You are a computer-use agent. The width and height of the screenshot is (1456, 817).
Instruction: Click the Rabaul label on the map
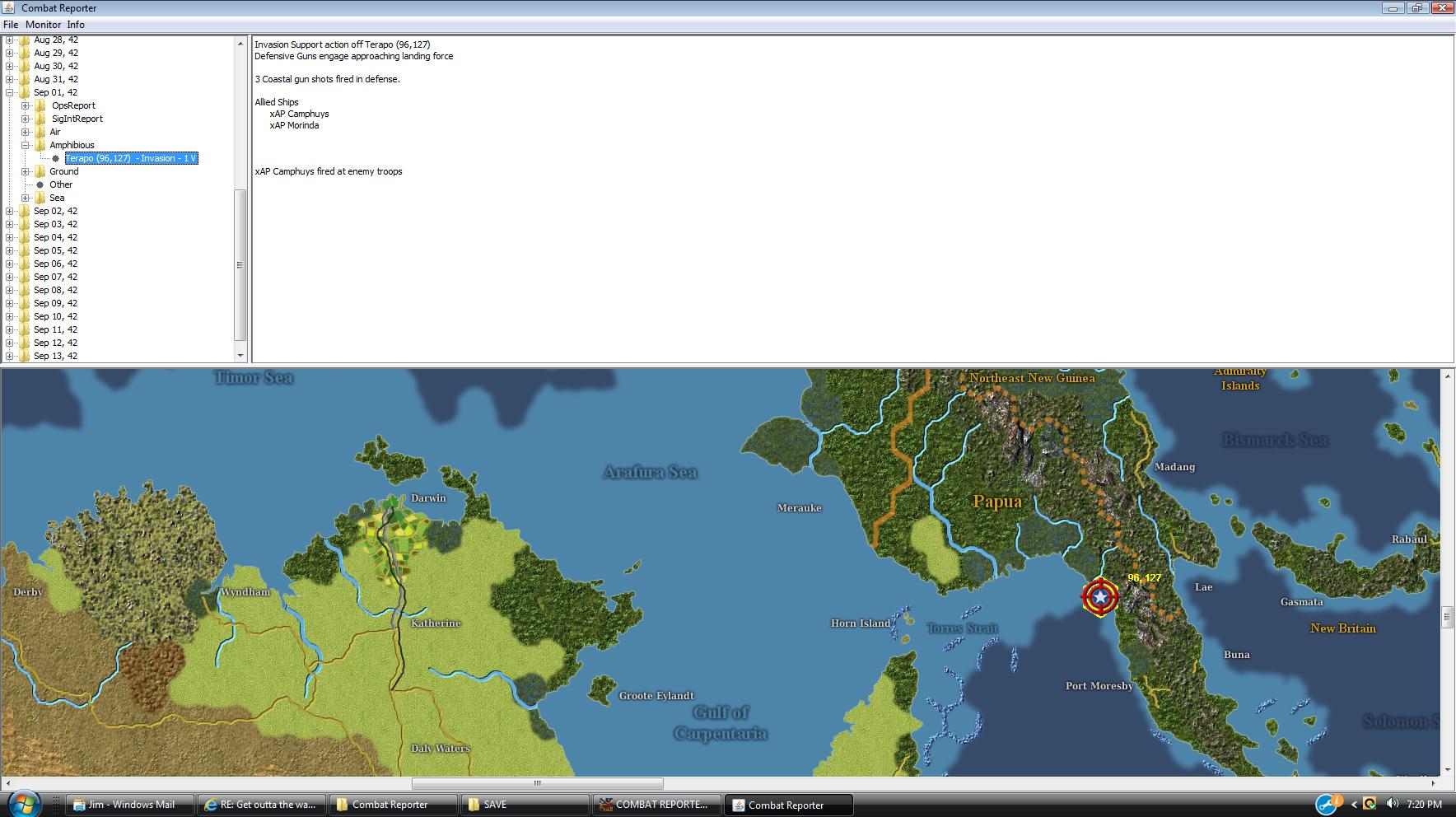pos(1409,539)
